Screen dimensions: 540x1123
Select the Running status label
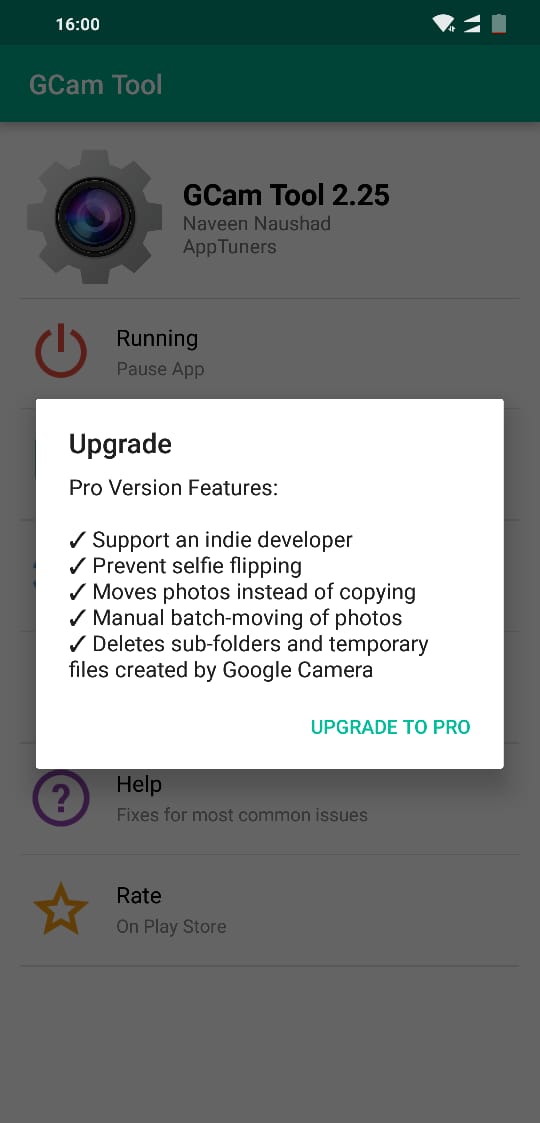pyautogui.click(x=157, y=338)
